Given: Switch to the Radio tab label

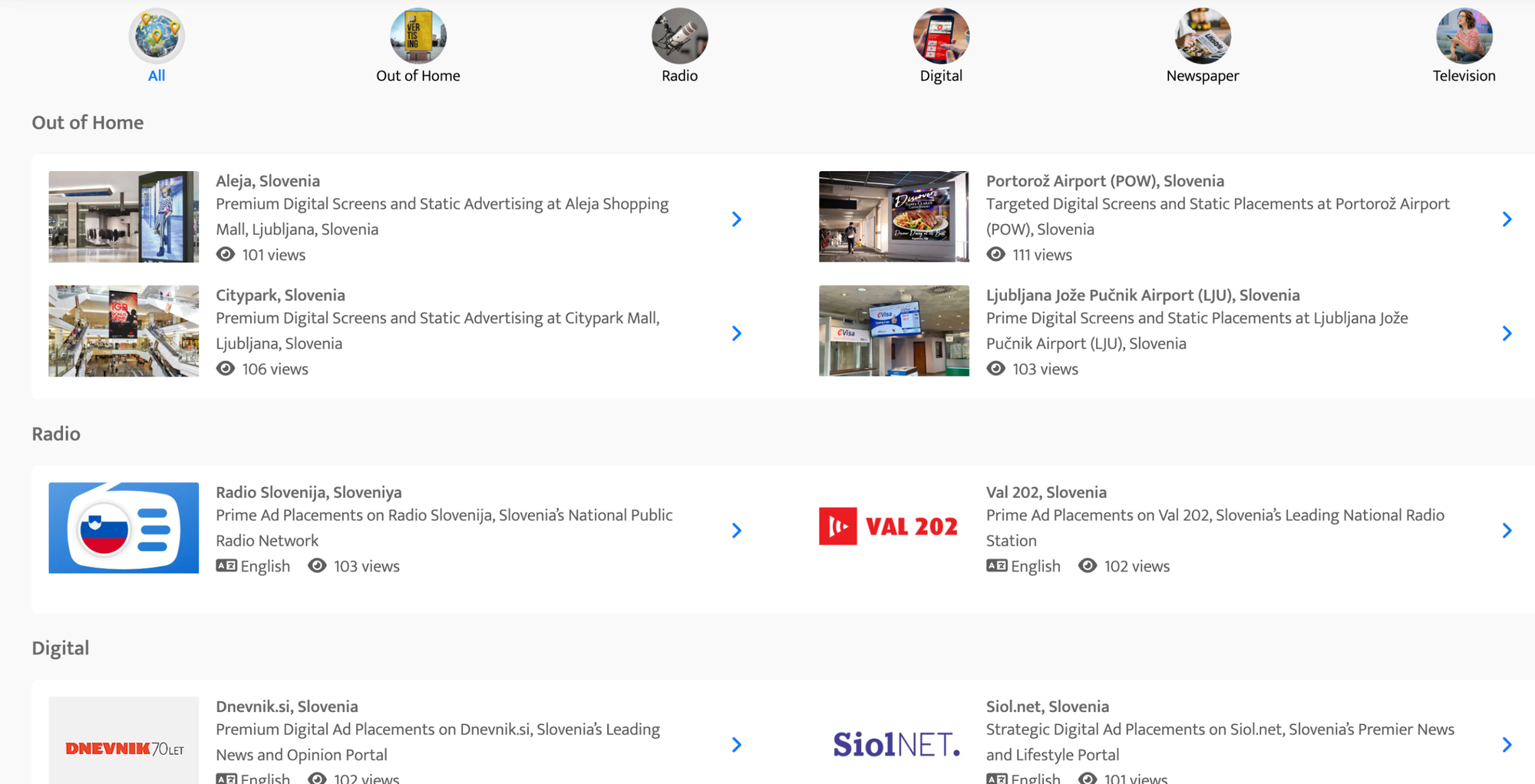Looking at the screenshot, I should click(680, 75).
